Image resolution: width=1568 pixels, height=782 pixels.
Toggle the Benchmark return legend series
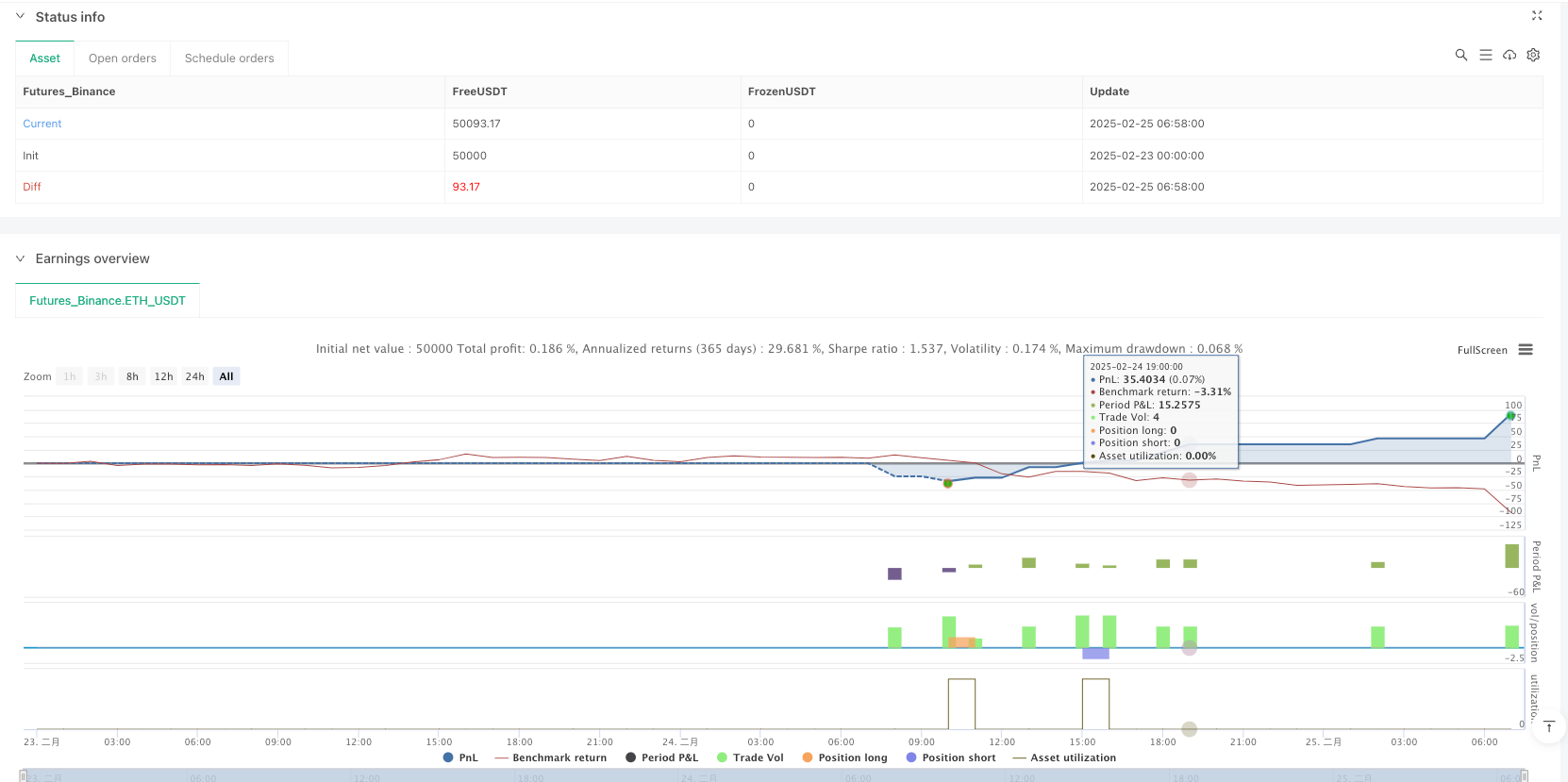[x=551, y=757]
